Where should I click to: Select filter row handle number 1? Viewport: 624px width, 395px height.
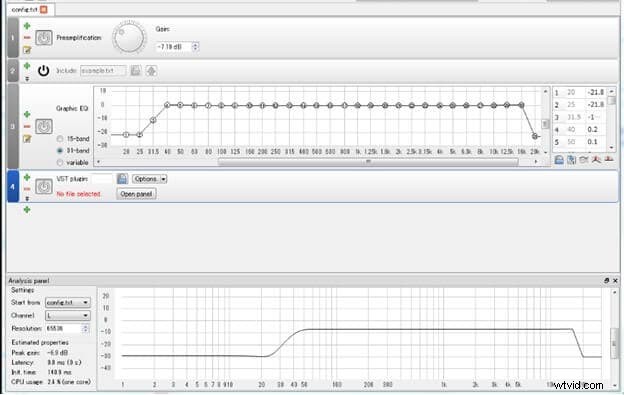click(13, 38)
